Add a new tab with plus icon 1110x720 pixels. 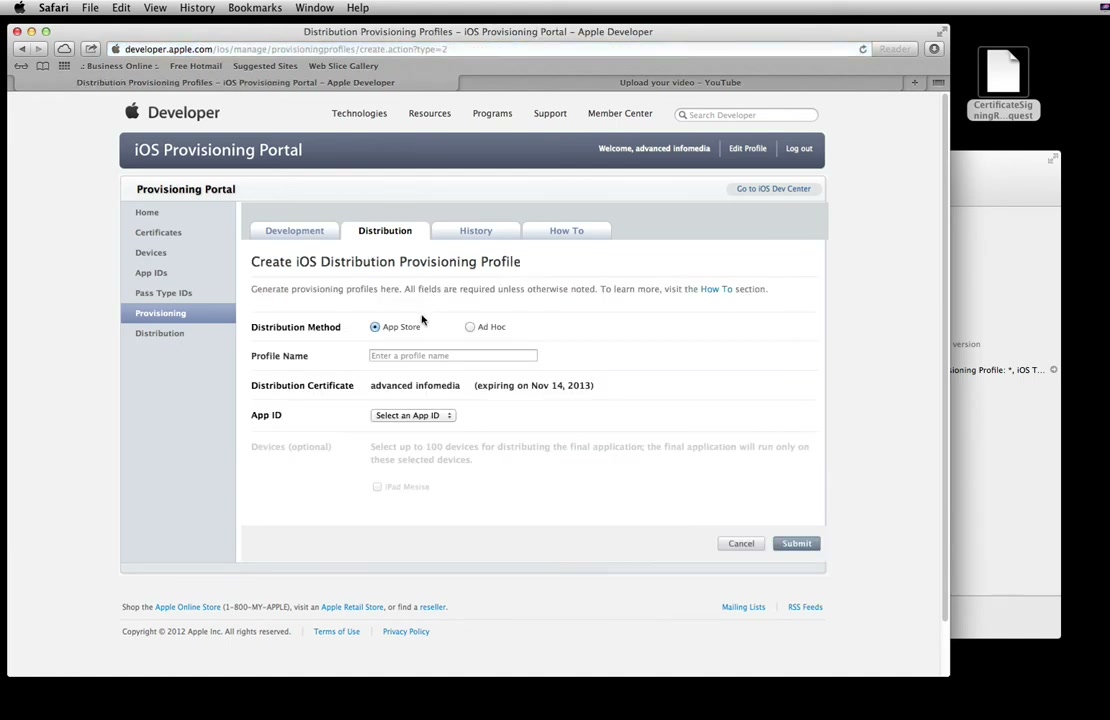(x=915, y=82)
